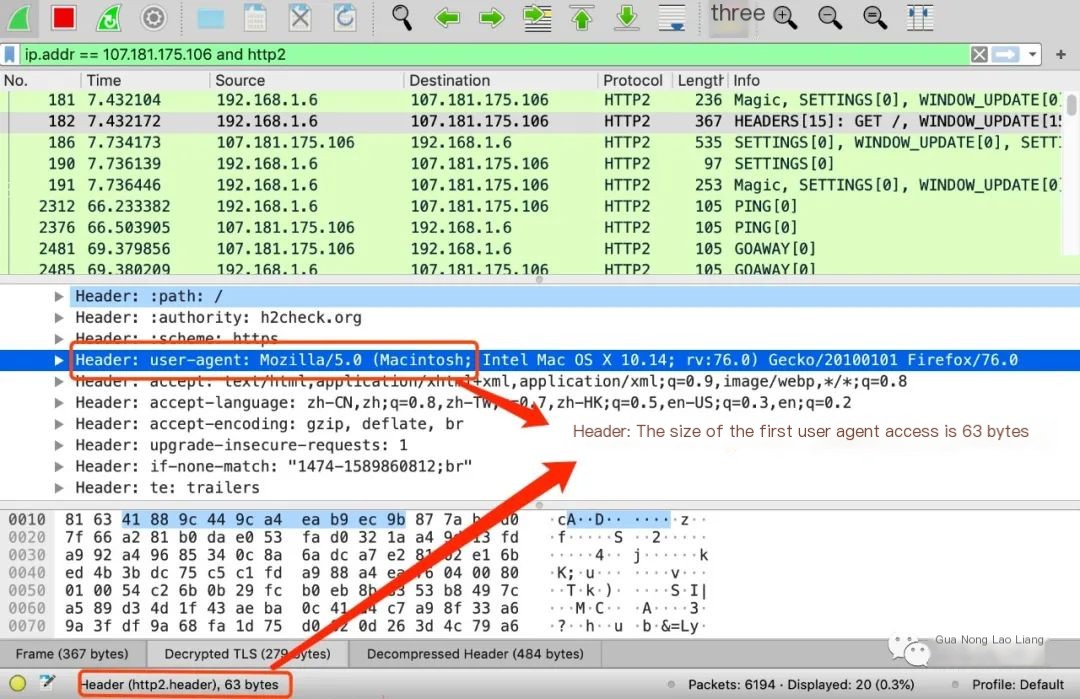Image resolution: width=1080 pixels, height=699 pixels.
Task: Expand the if-none-match header
Action: click(x=59, y=467)
